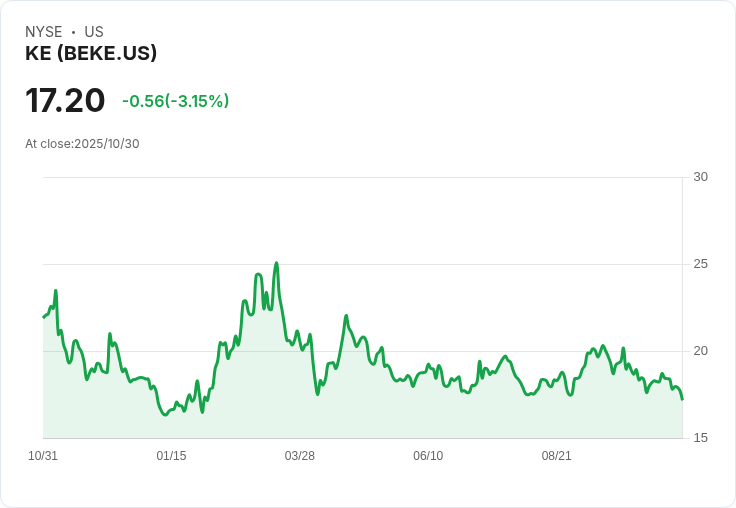Click the rightmost end of price line

682,399
